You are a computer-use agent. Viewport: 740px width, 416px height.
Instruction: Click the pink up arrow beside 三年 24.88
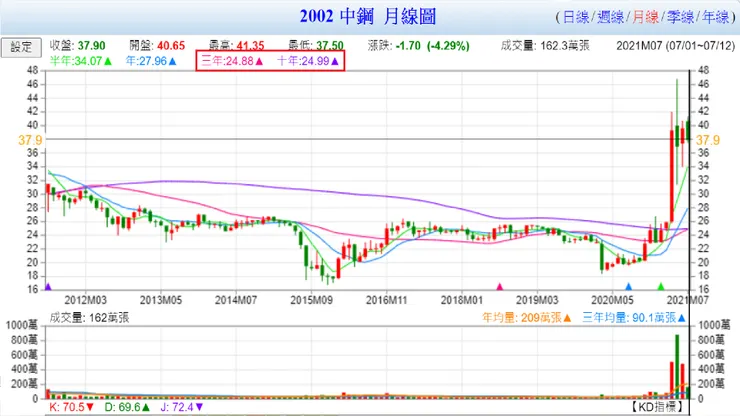tap(259, 61)
